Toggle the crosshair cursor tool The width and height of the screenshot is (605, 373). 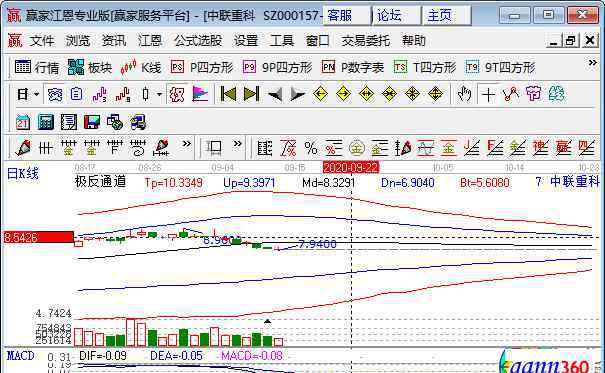488,94
